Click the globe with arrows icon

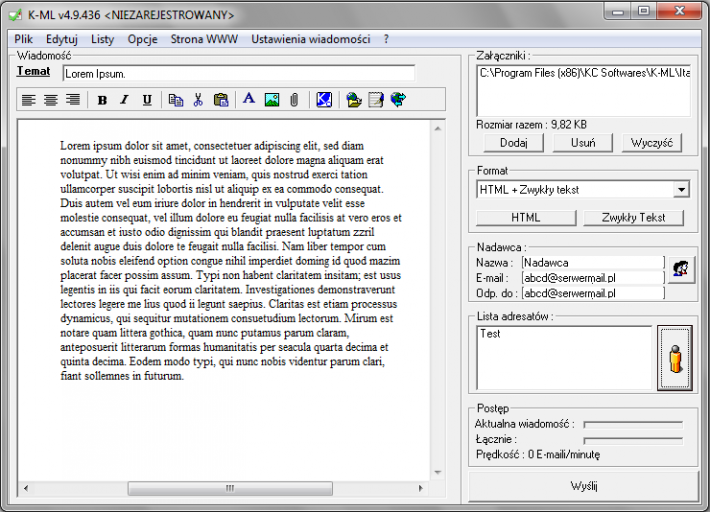point(398,100)
